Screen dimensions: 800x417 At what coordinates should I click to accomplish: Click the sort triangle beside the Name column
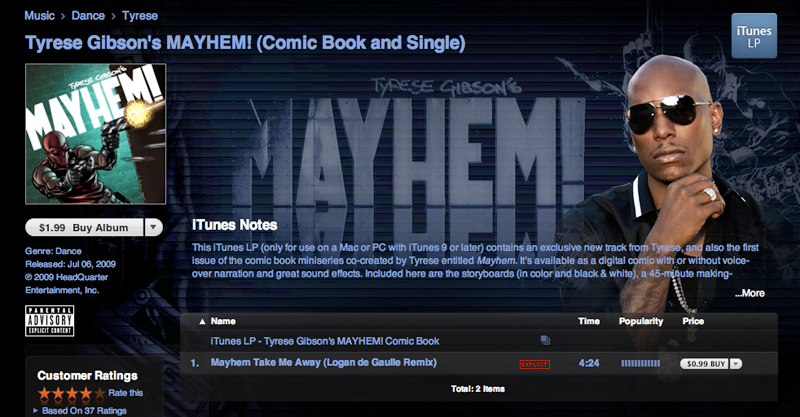point(202,322)
